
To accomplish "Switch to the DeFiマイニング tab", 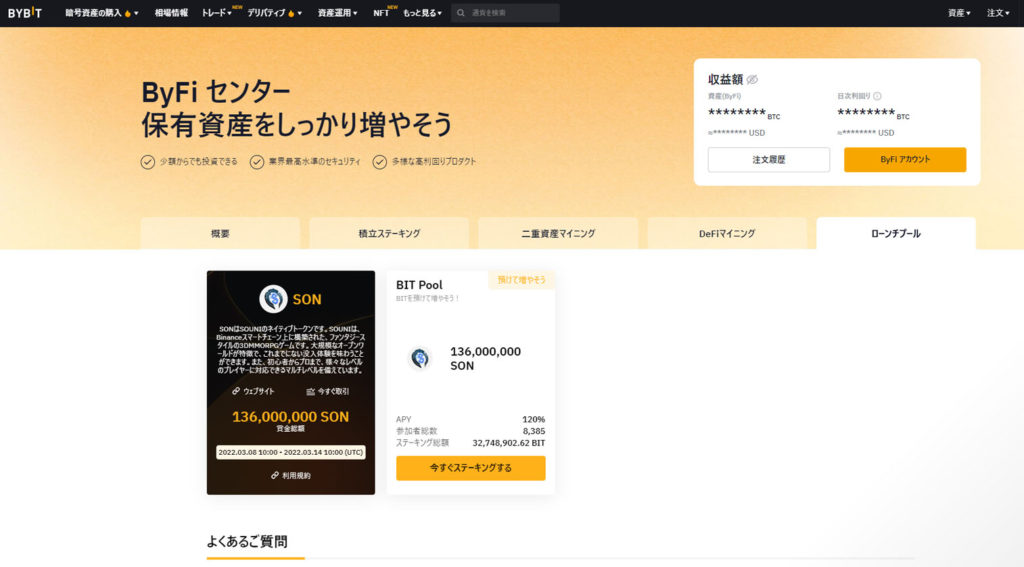I will [727, 233].
